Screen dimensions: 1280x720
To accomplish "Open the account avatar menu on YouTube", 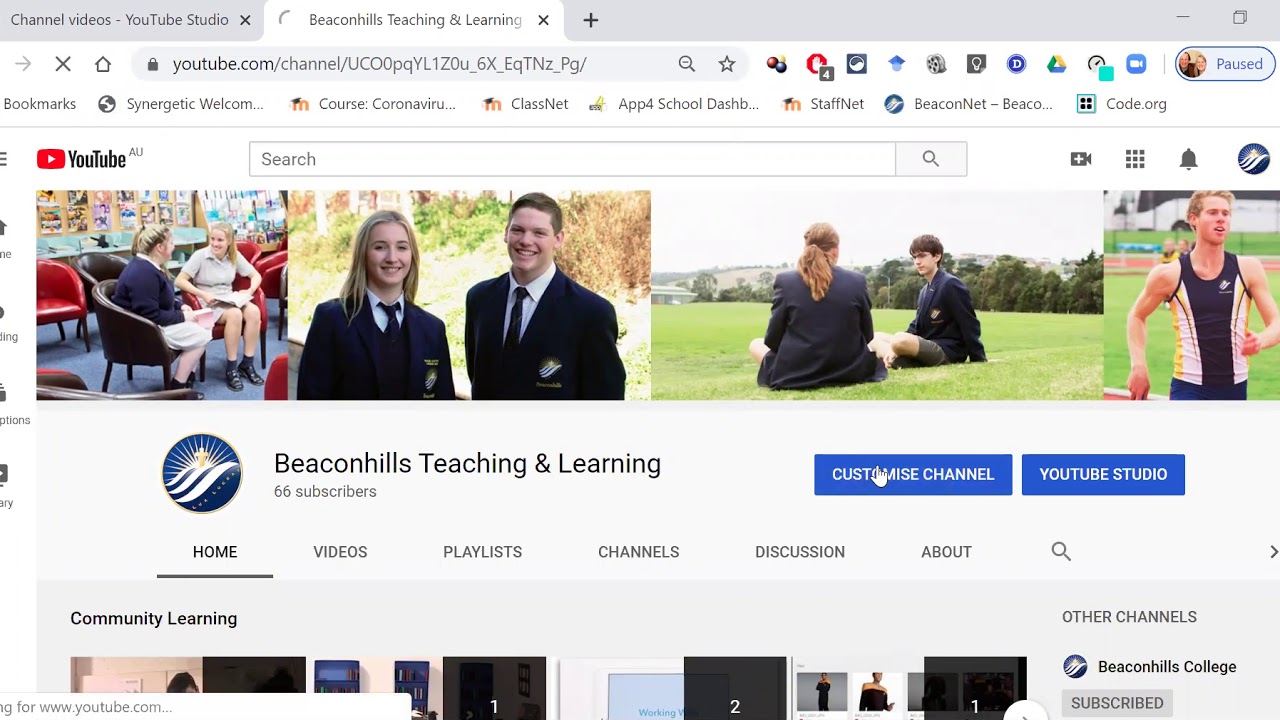I will (x=1253, y=159).
